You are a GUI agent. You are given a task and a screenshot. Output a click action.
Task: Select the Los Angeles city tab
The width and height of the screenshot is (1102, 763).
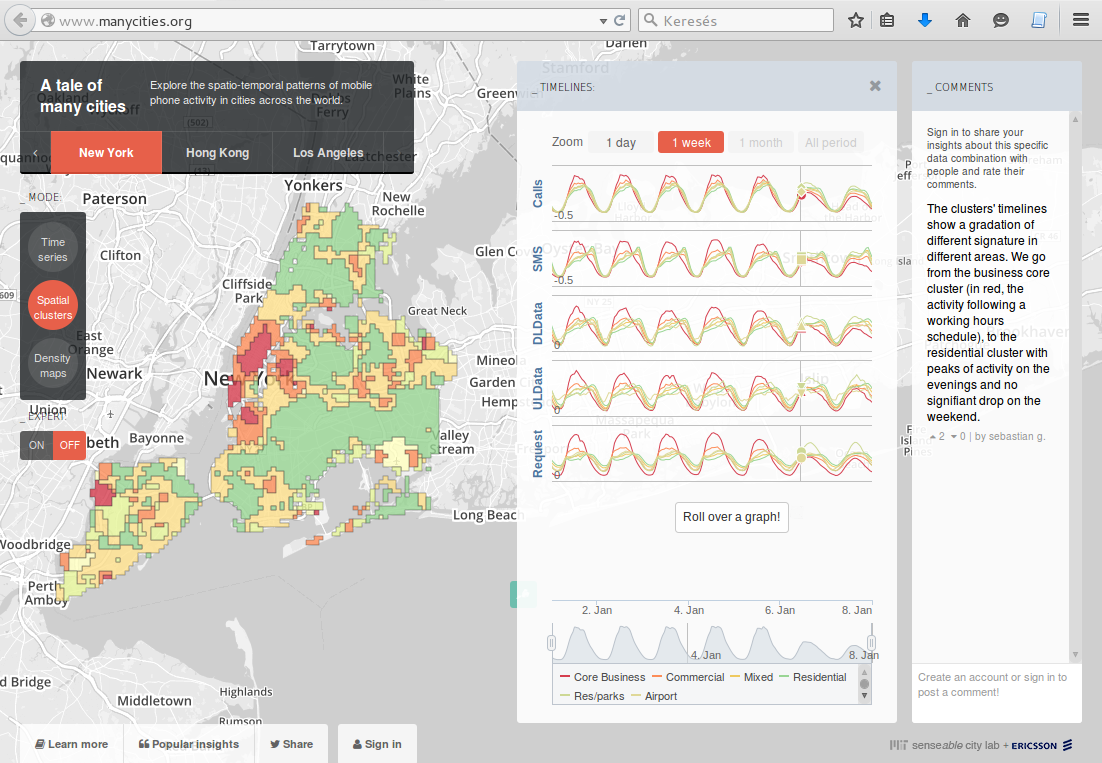328,153
